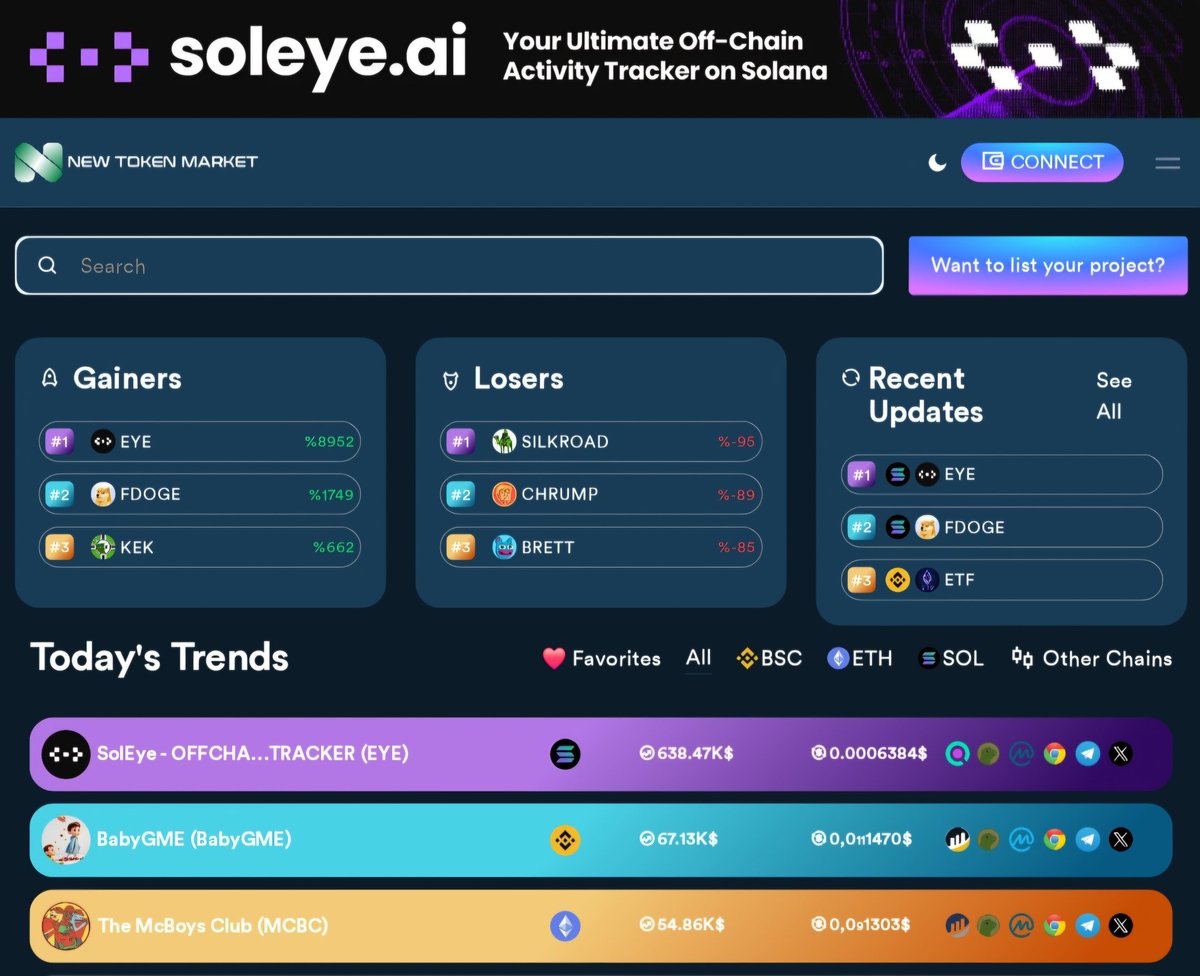The image size is (1200, 976).
Task: Open CoinGecko icon in the SolEye row
Action: (989, 754)
